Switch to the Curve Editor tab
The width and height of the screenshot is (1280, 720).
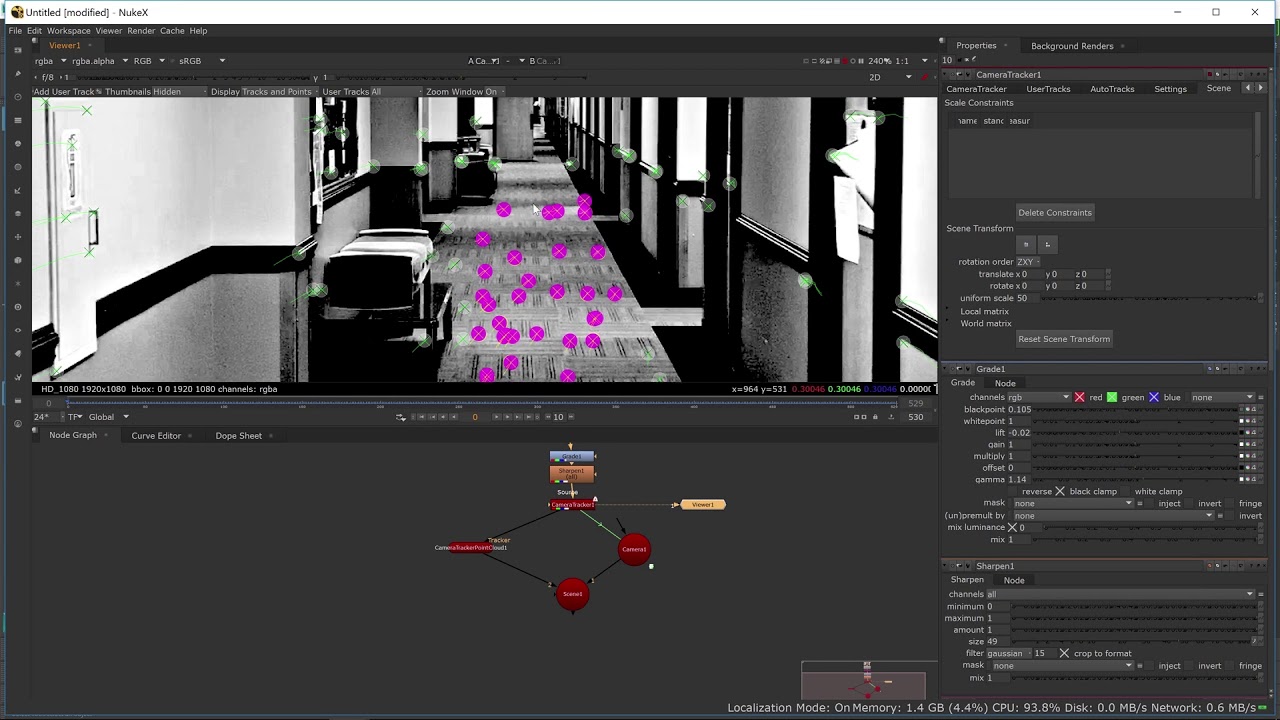156,435
